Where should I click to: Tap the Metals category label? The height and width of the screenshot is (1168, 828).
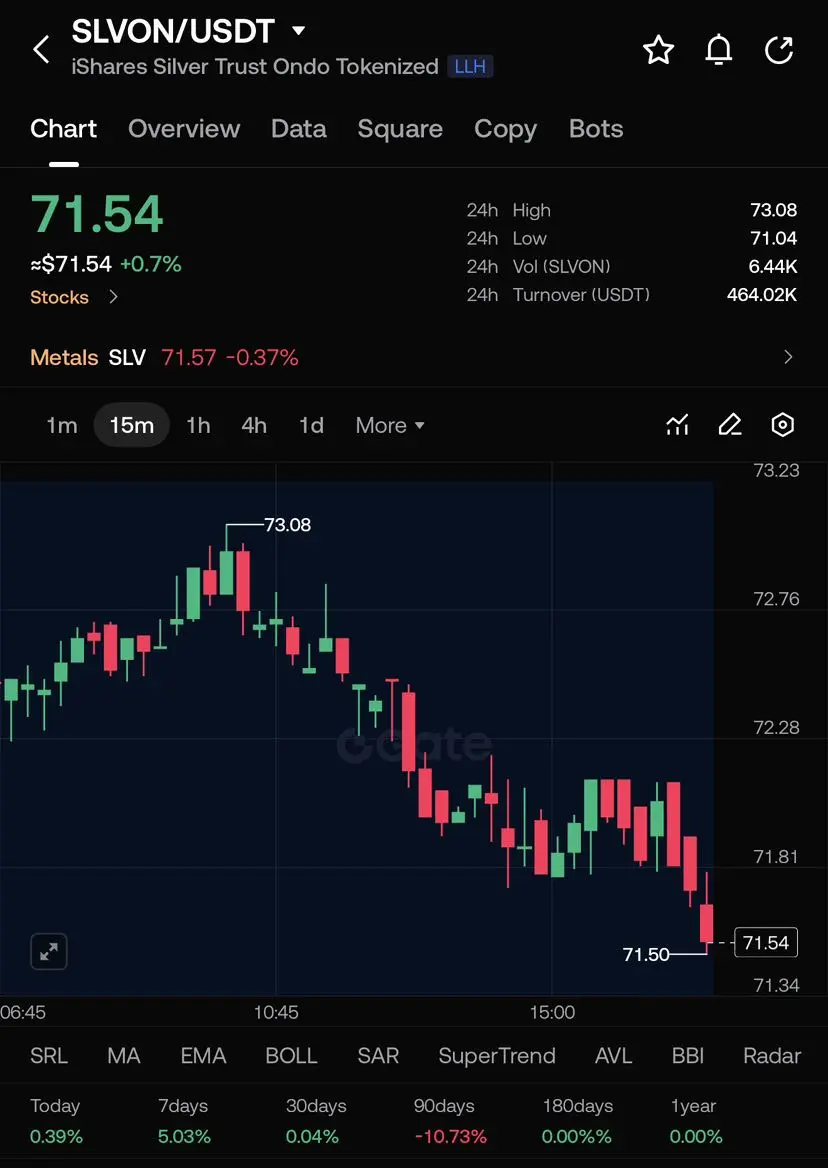[x=64, y=358]
